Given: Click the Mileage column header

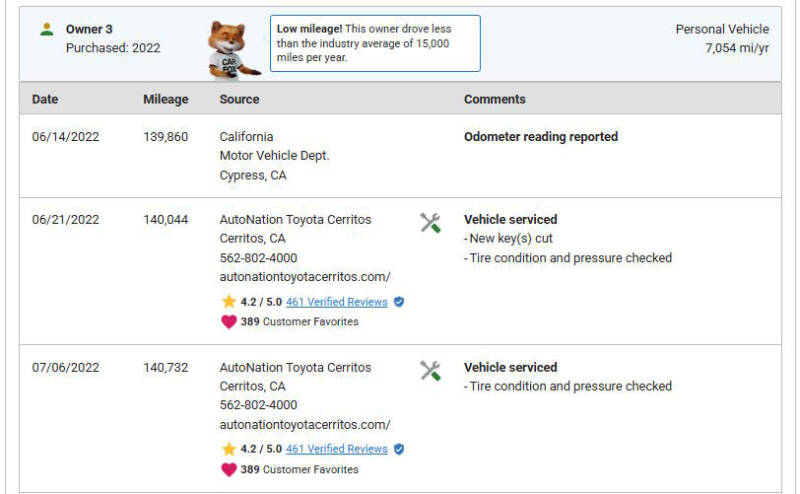Looking at the screenshot, I should pos(165,99).
